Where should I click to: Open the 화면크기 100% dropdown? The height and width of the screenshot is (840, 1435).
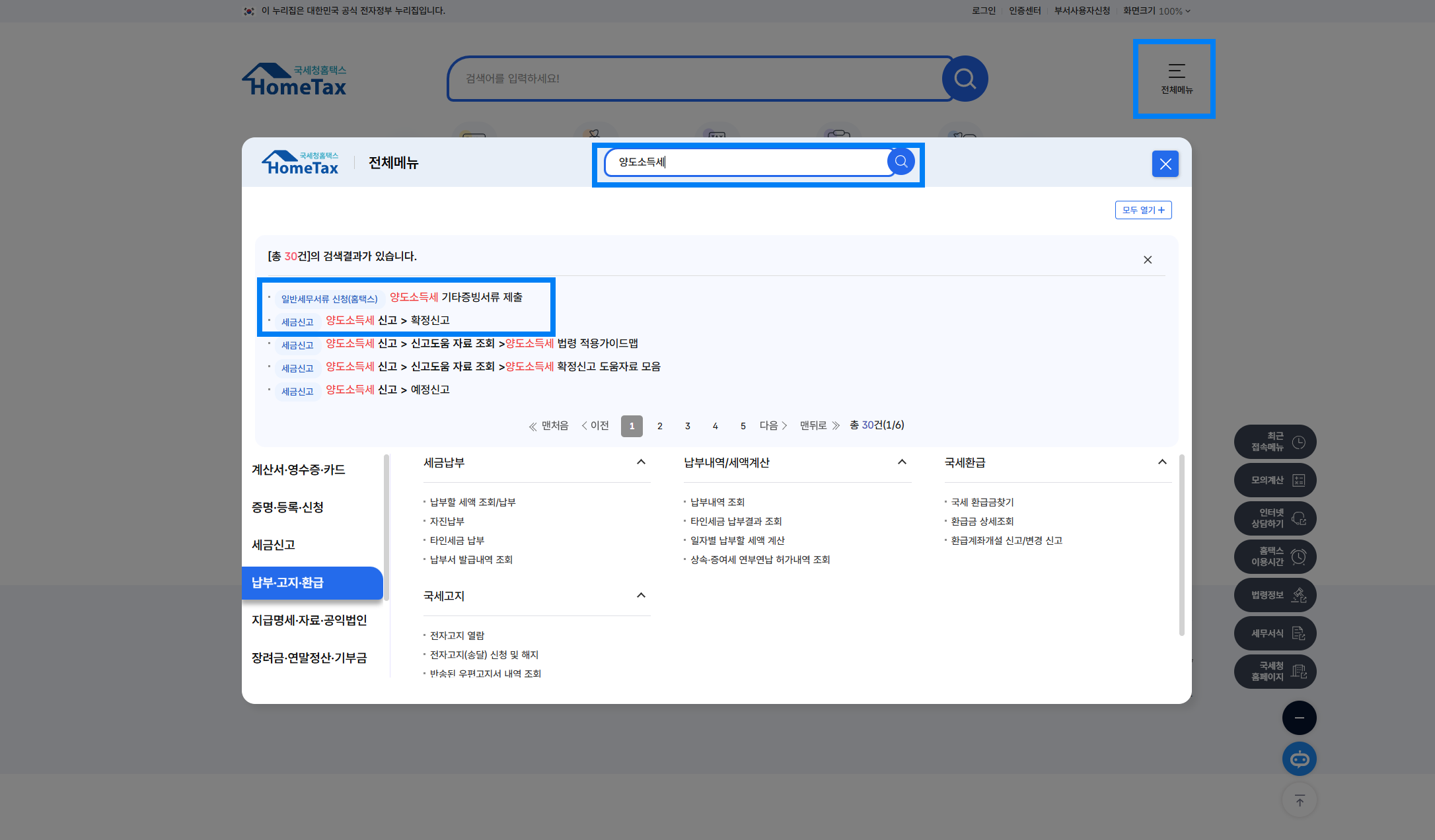(x=1173, y=11)
